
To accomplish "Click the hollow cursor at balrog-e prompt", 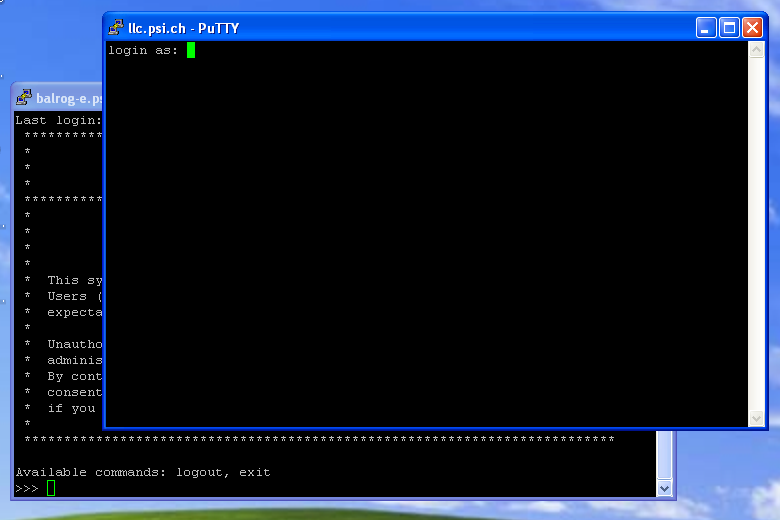I will [x=51, y=488].
